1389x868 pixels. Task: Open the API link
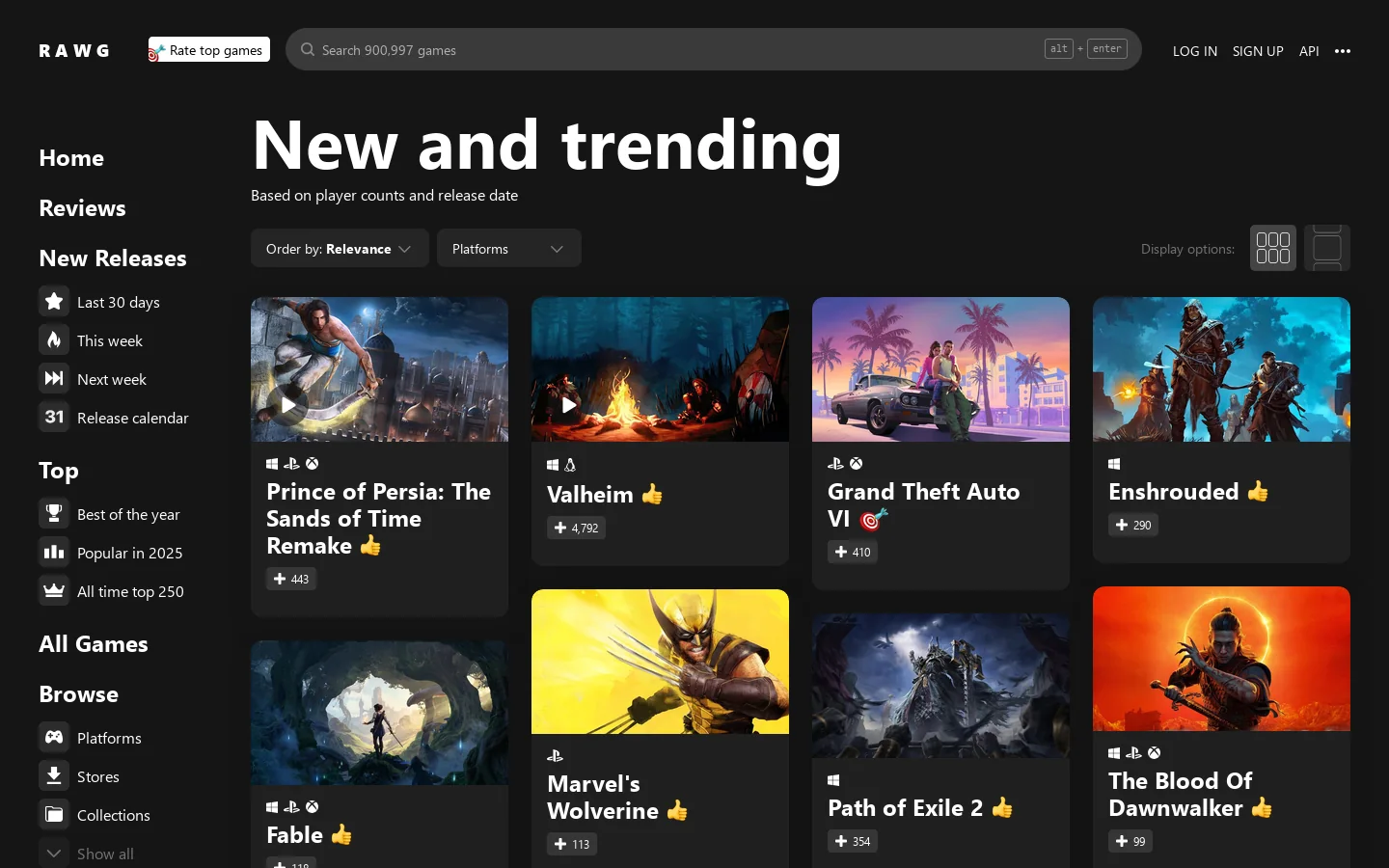point(1309,51)
